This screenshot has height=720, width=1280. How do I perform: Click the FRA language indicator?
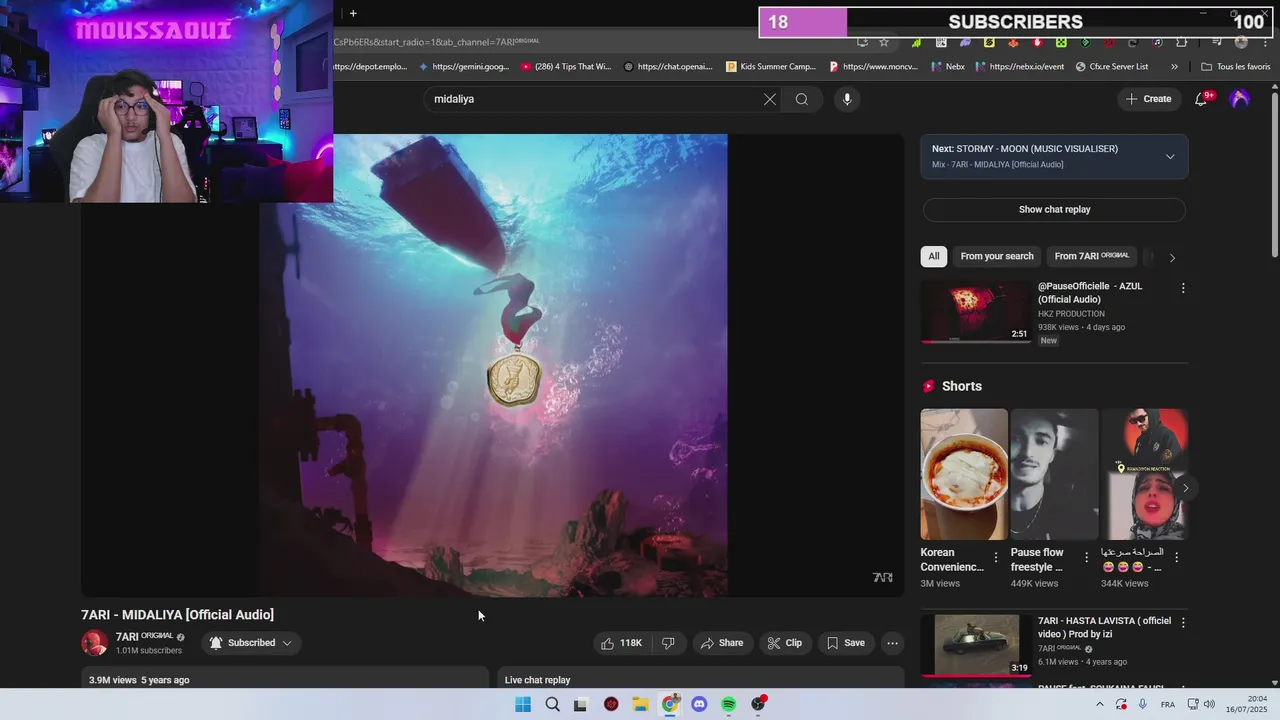click(1168, 704)
